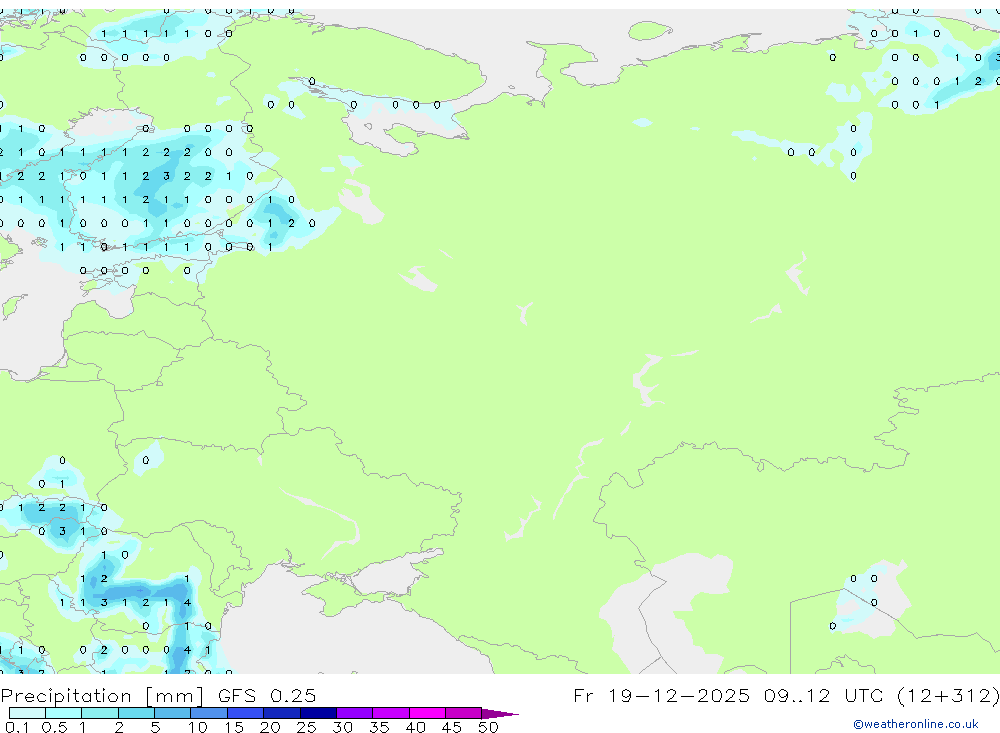Click the '20' legend scale label
The image size is (1000, 733).
(270, 727)
